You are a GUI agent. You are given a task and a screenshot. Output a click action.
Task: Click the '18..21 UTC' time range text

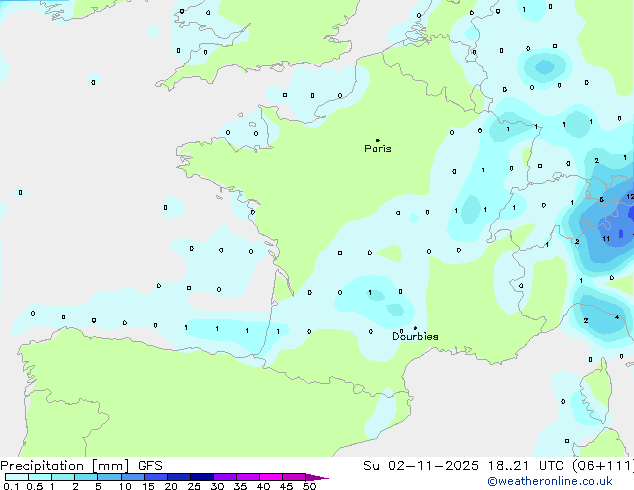[x=525, y=466]
